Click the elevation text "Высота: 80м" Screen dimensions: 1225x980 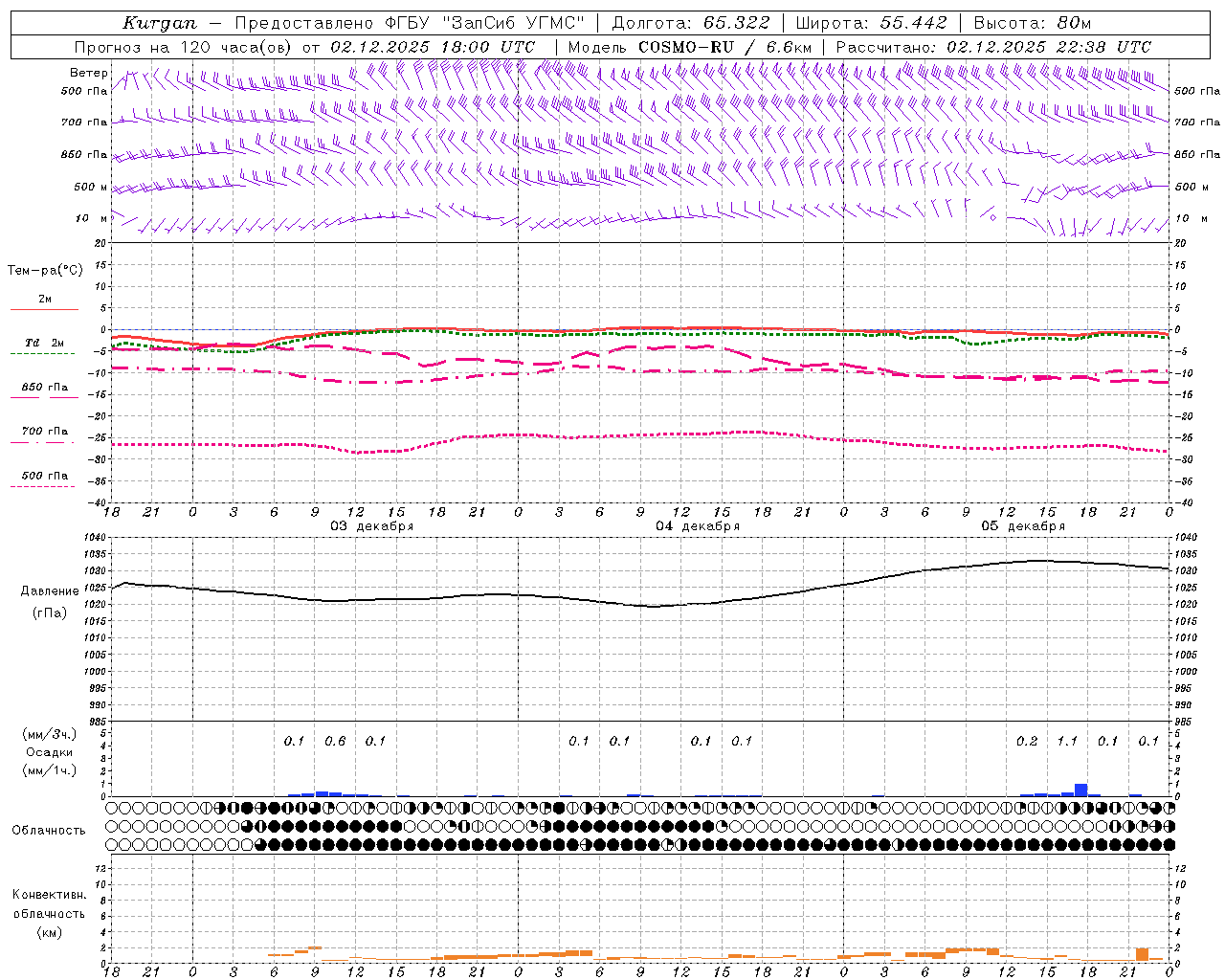[1032, 23]
